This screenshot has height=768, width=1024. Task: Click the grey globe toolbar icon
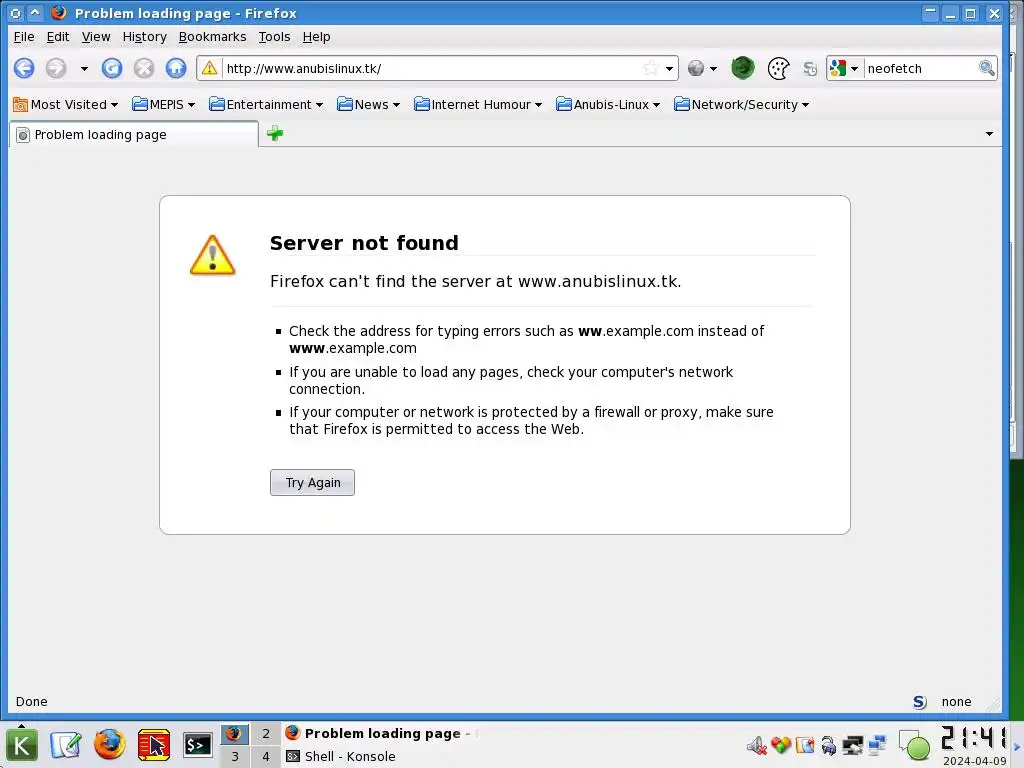(696, 68)
